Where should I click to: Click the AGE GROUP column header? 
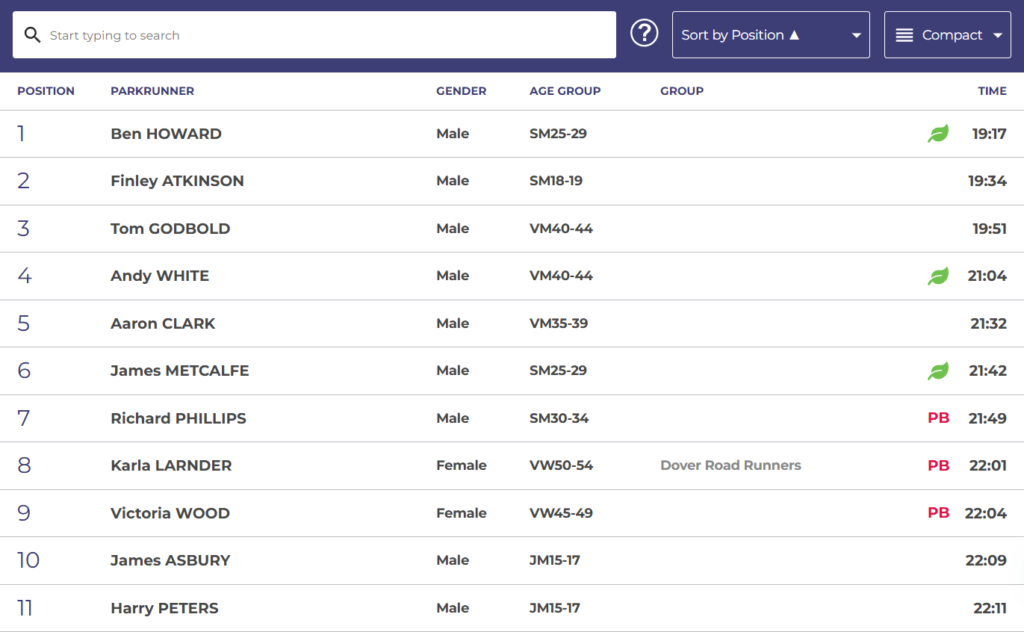point(565,91)
